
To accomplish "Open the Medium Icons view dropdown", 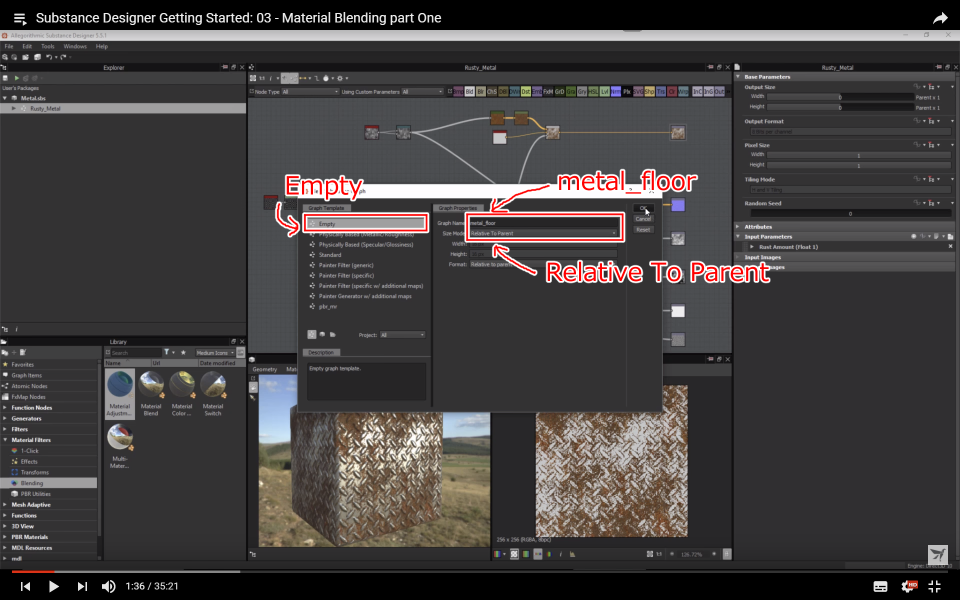I will tap(215, 353).
